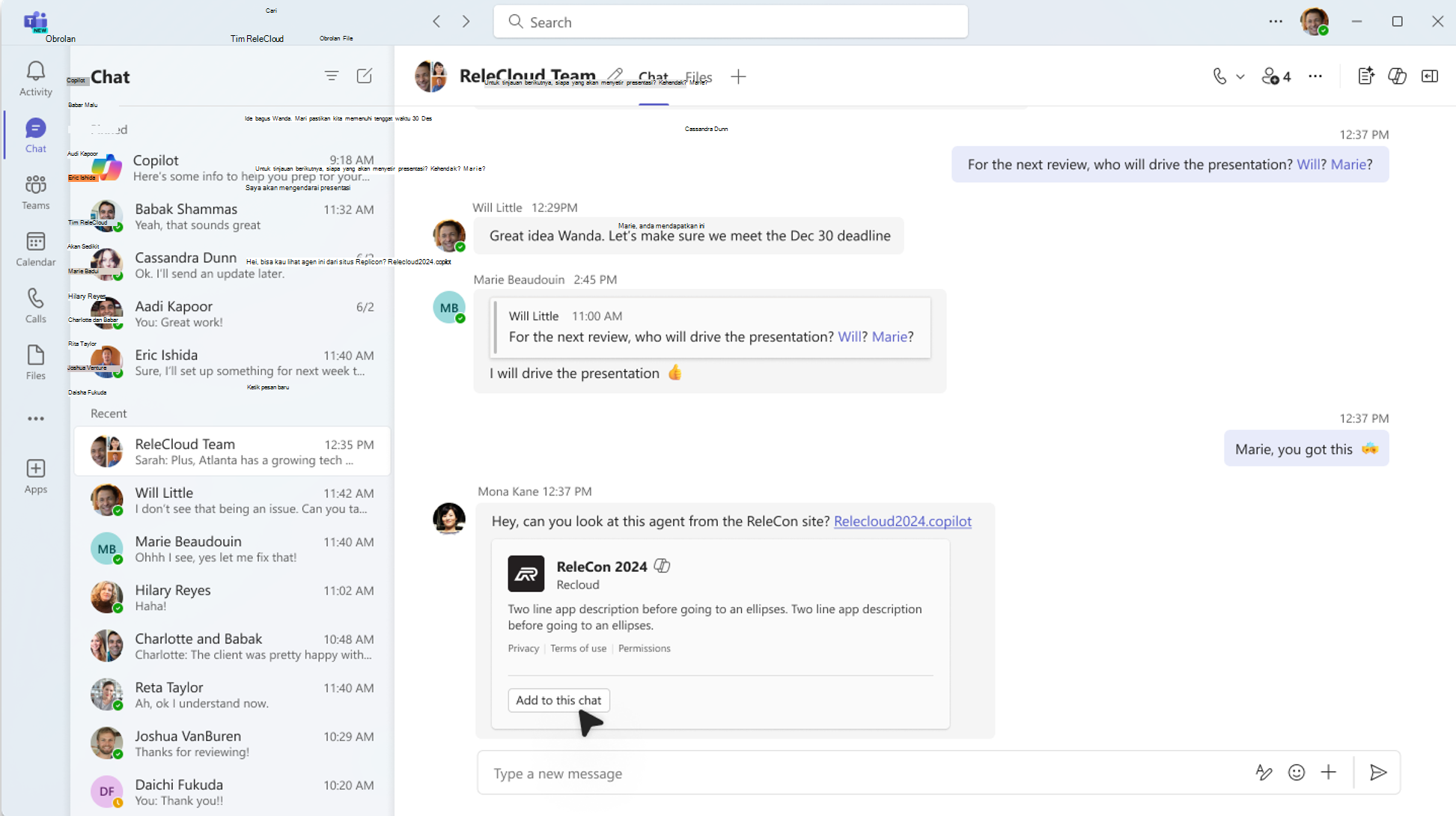Image resolution: width=1456 pixels, height=816 pixels.
Task: Open Terms of use link
Action: [x=578, y=648]
